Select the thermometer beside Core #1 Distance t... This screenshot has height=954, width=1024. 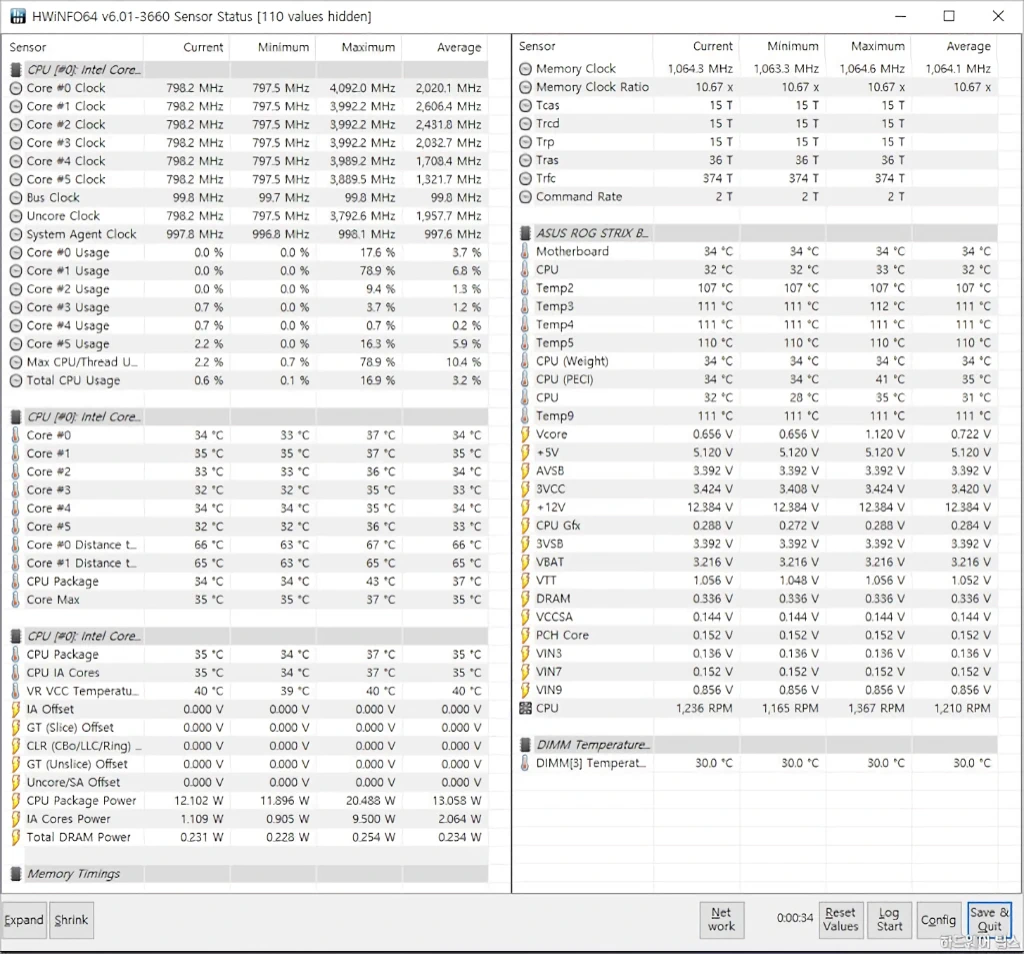click(x=16, y=563)
